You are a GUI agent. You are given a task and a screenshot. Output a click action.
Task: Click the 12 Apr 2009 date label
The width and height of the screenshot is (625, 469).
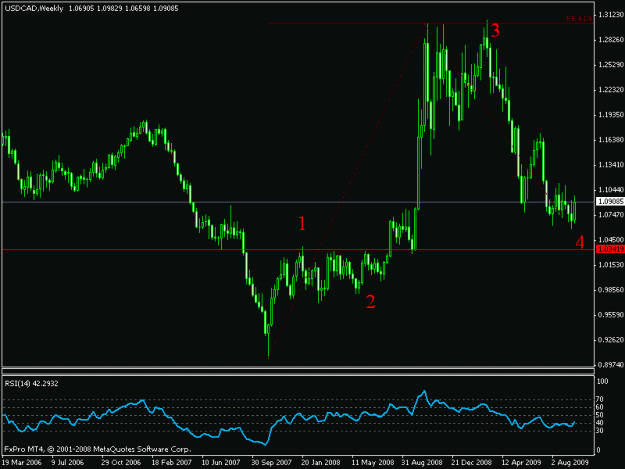tap(521, 462)
